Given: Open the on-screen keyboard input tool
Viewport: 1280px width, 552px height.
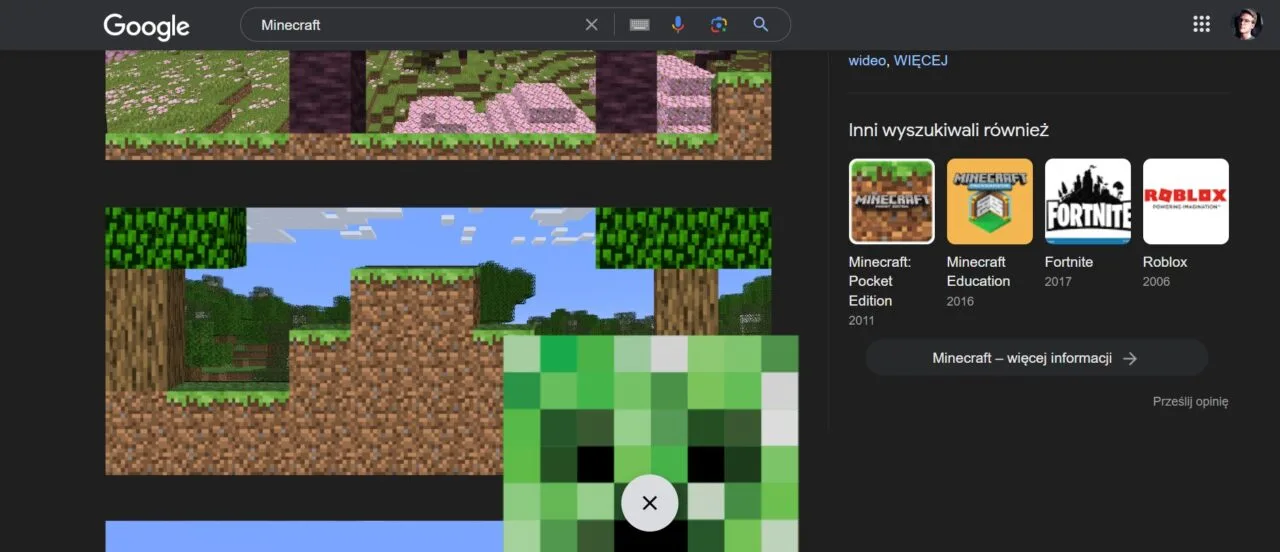Looking at the screenshot, I should 639,25.
